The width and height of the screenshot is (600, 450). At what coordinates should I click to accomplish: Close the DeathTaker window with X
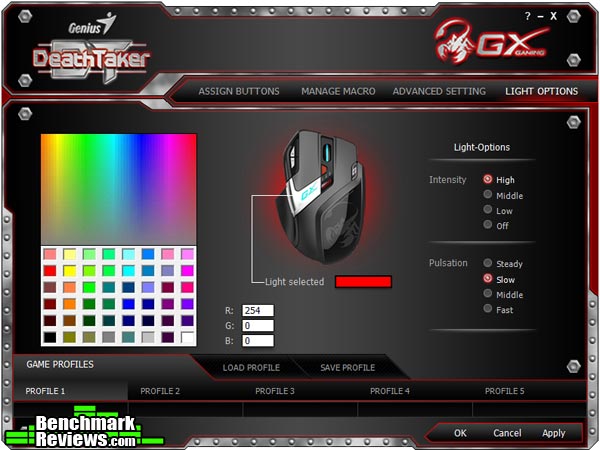click(553, 16)
